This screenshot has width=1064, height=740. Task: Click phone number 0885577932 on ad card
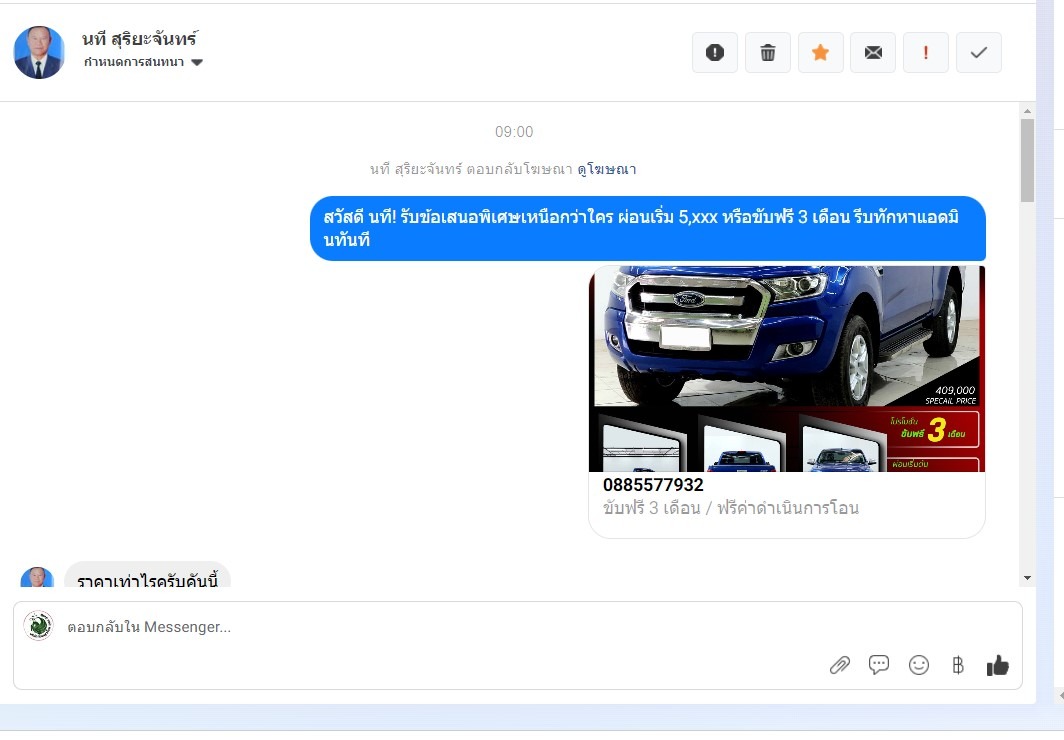653,484
